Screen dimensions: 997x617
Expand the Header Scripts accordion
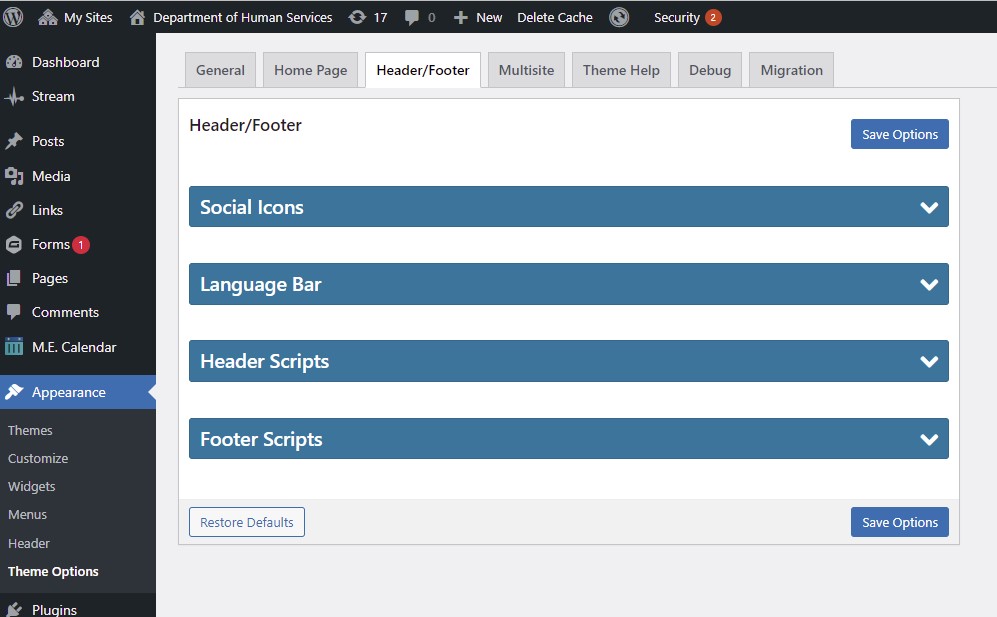tap(929, 362)
